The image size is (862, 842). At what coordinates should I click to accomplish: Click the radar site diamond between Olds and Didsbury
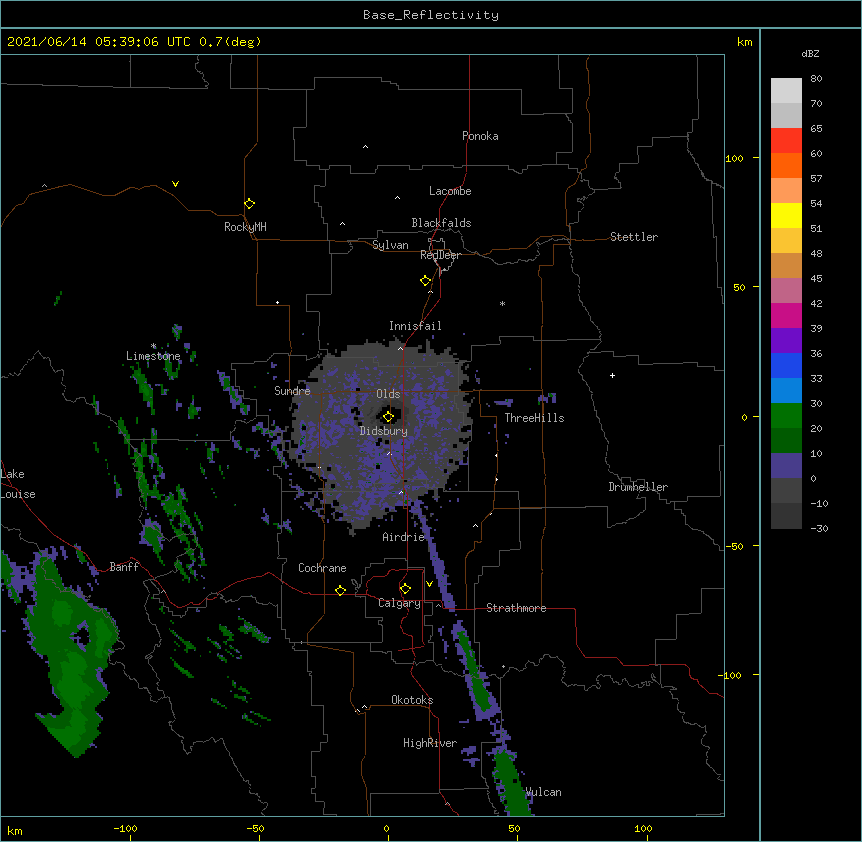[388, 417]
